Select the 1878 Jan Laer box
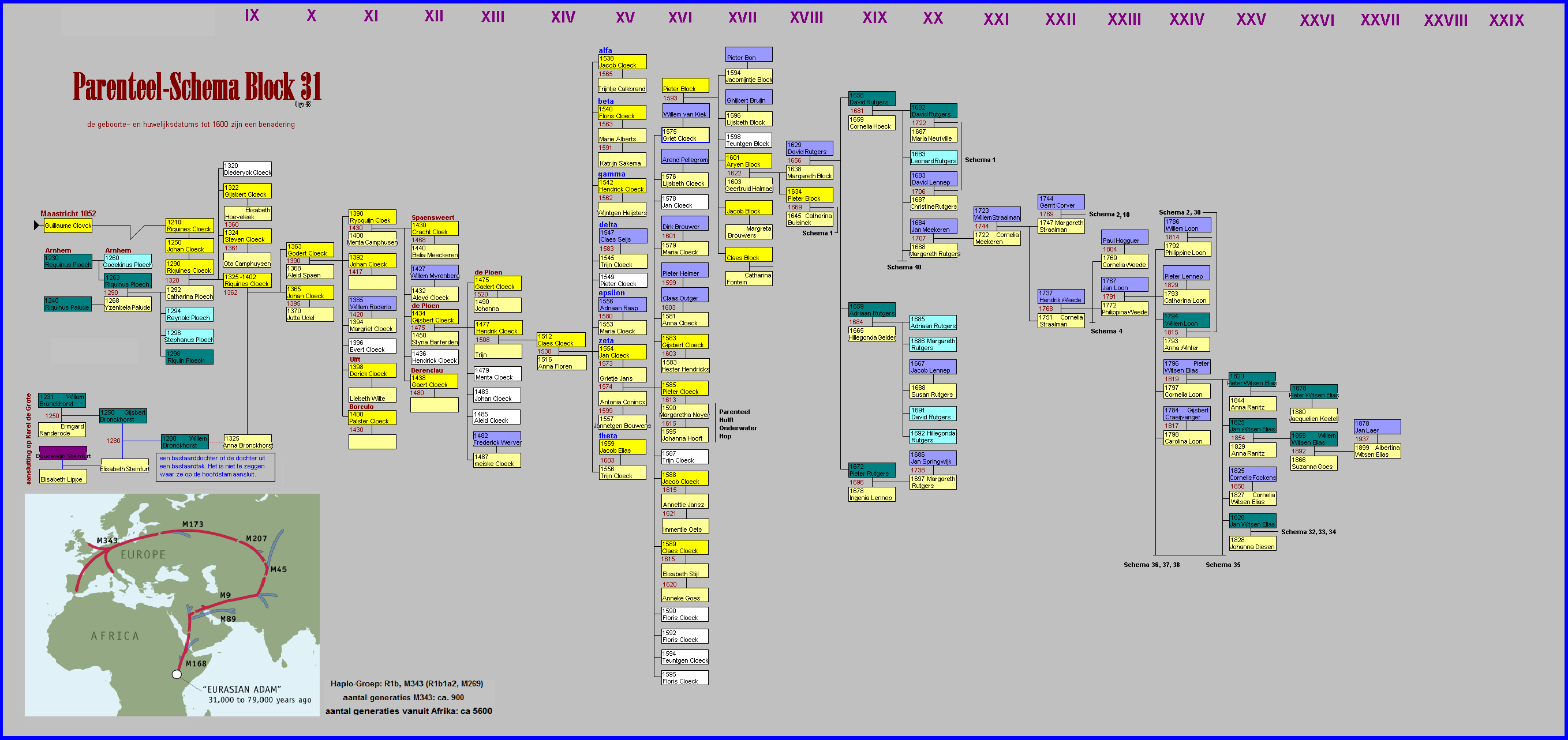This screenshot has height=740, width=1568. coord(1377,427)
